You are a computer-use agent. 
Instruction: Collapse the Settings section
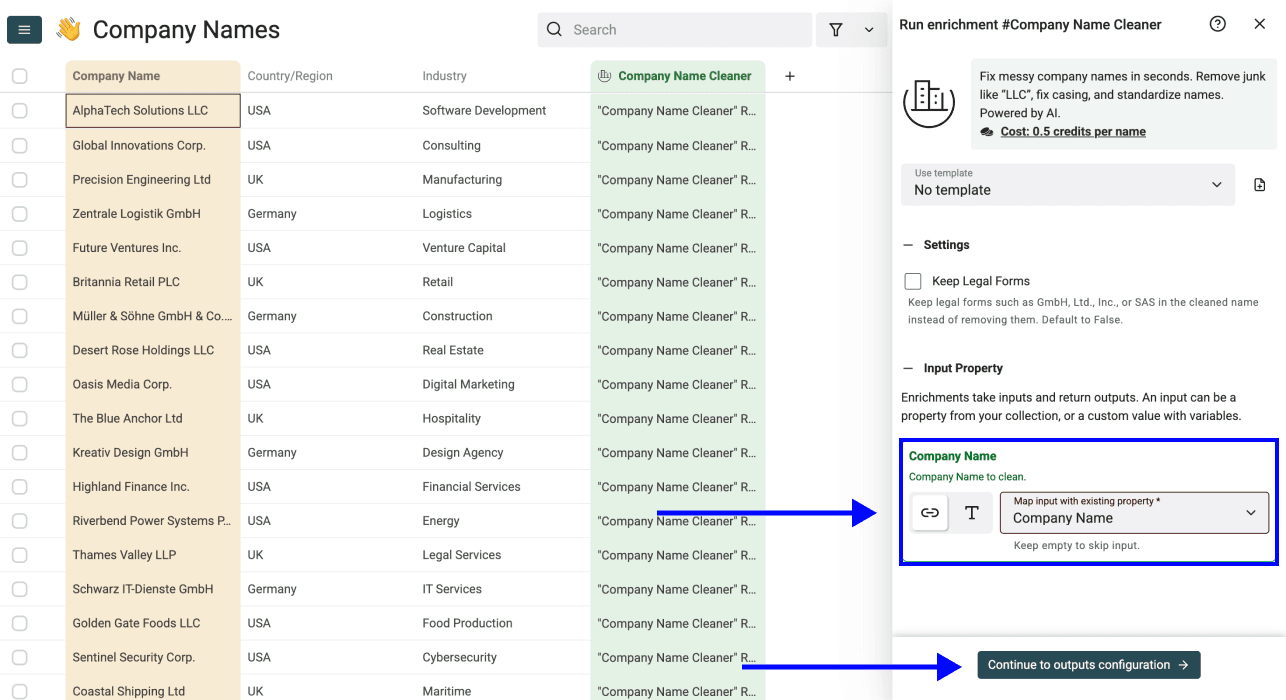tap(909, 244)
